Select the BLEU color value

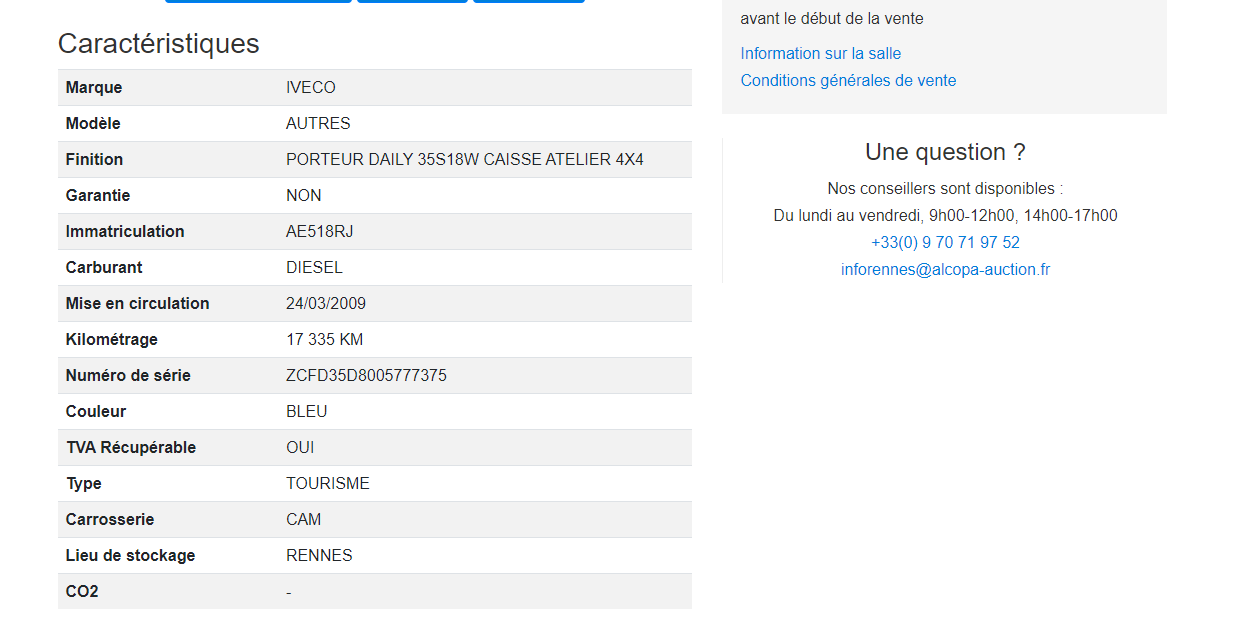(306, 412)
